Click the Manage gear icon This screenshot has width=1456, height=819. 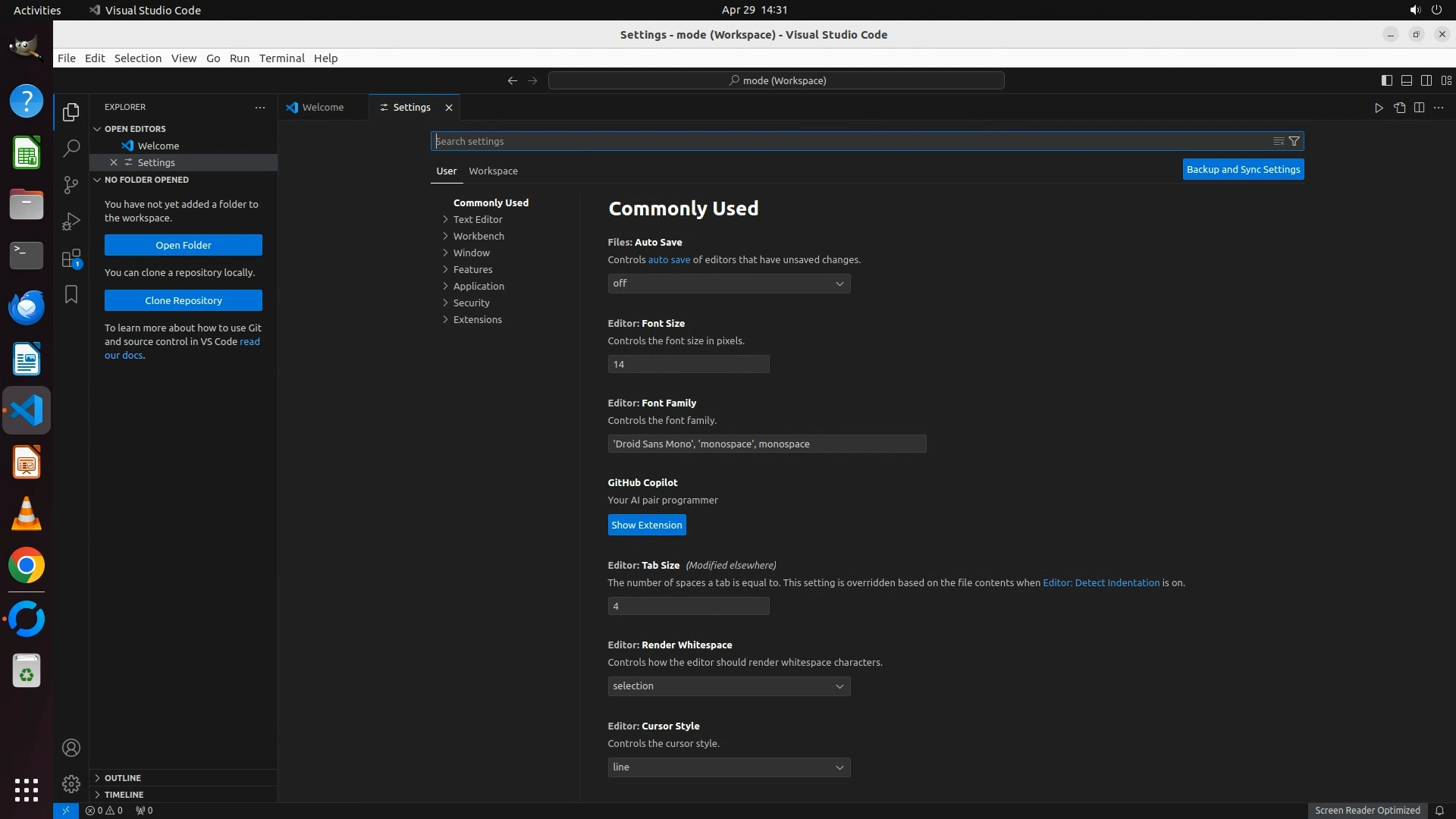(71, 783)
